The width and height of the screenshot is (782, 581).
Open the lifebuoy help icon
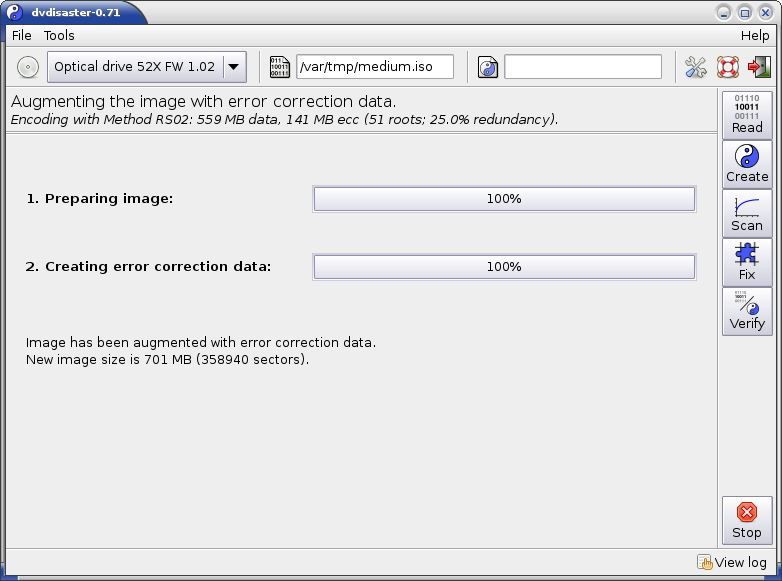point(727,67)
